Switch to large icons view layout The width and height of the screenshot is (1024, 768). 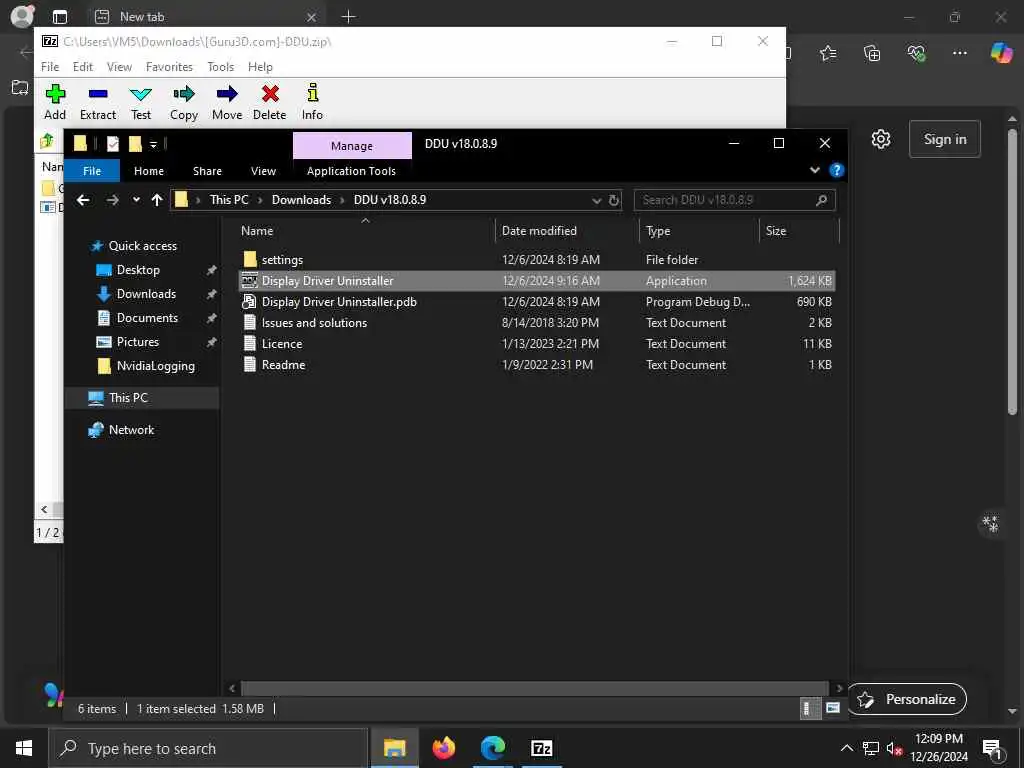coord(832,708)
